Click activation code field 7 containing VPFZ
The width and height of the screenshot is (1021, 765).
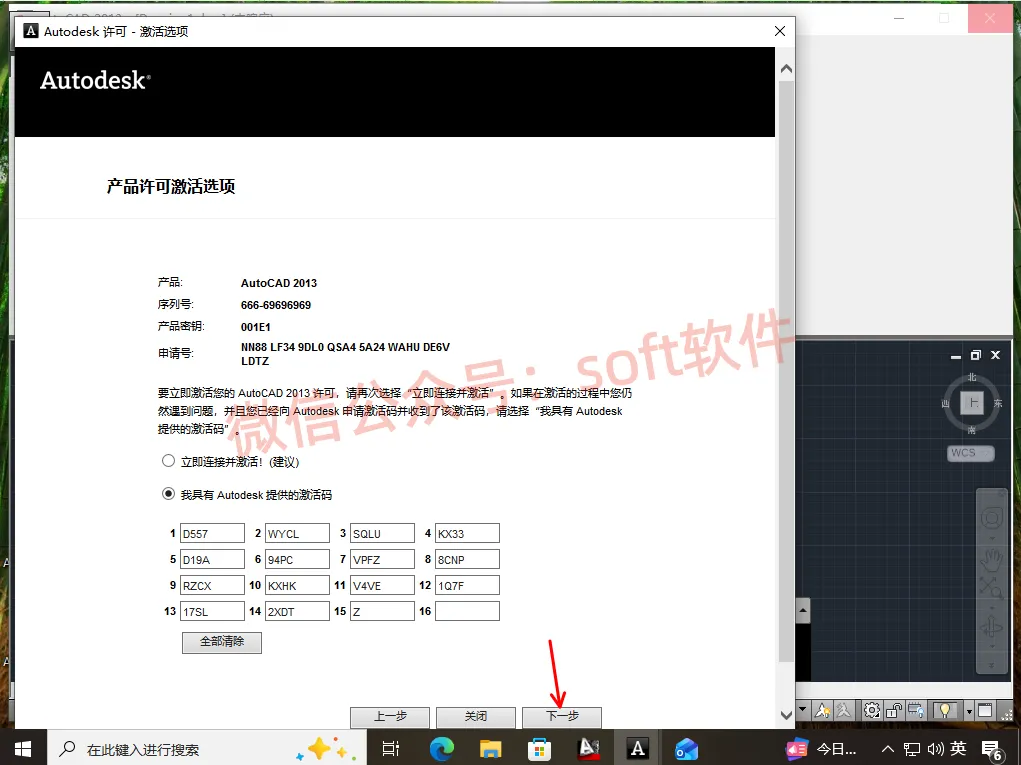point(382,559)
